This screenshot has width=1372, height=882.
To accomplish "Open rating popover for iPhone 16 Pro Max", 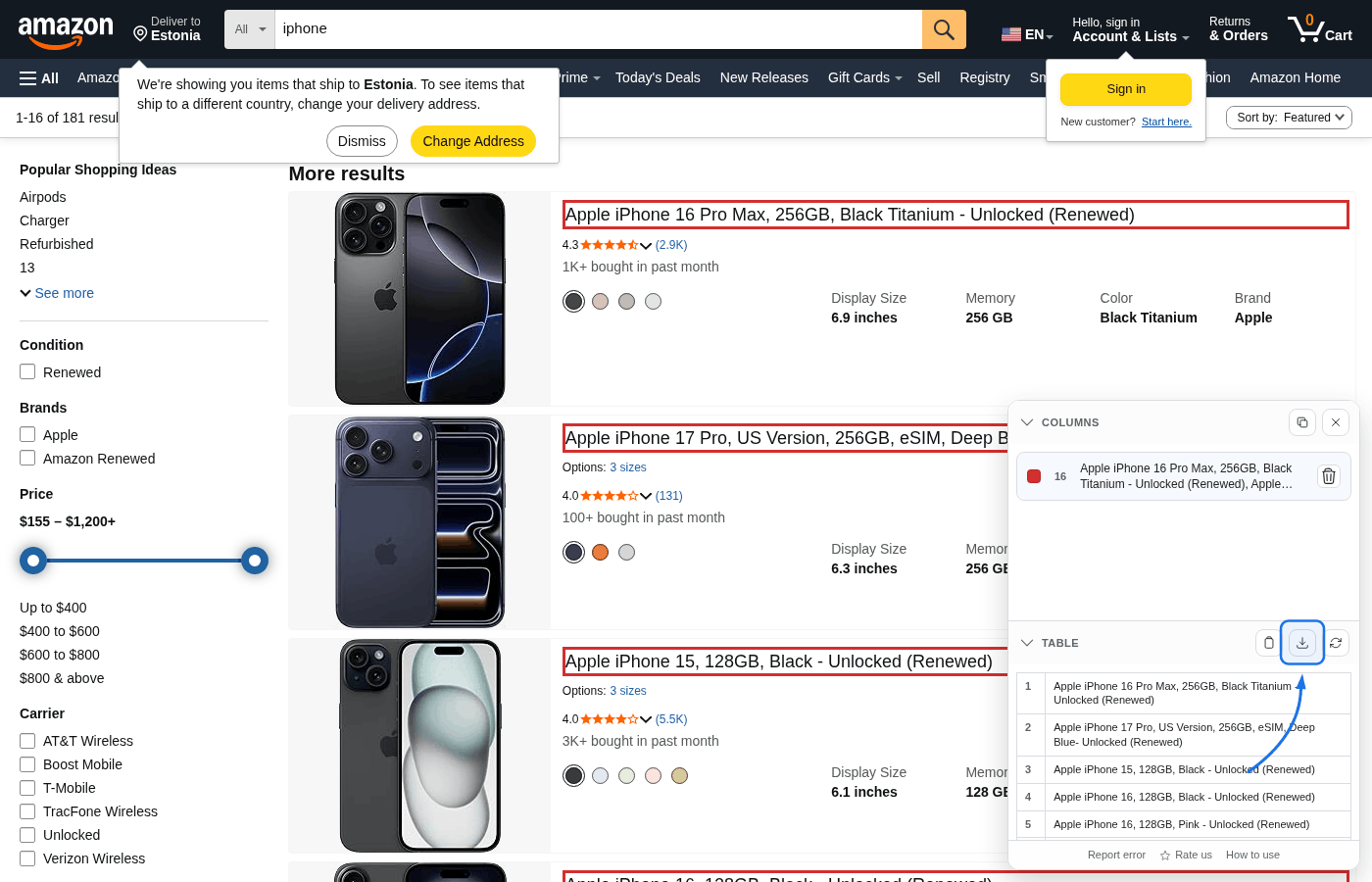I will 646,246.
